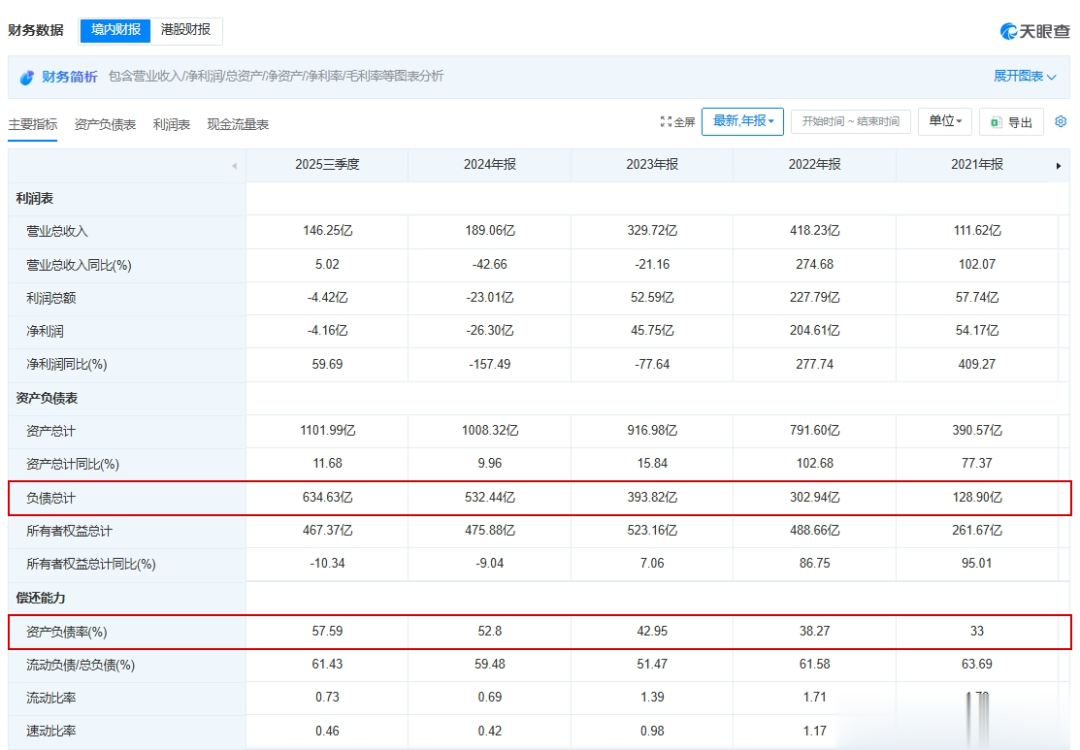Click the 天眼查 logo

coord(1034,31)
